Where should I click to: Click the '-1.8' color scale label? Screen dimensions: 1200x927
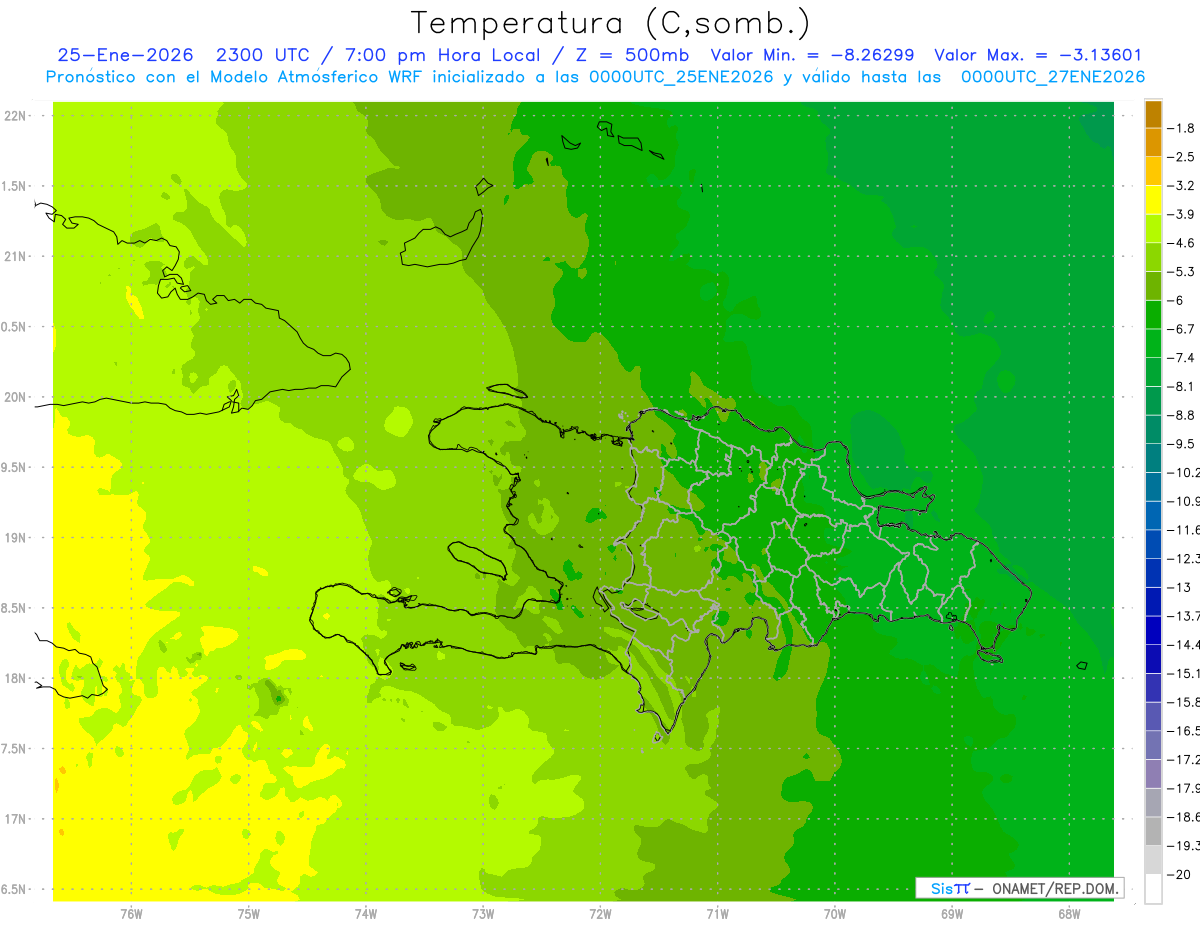(x=1182, y=128)
